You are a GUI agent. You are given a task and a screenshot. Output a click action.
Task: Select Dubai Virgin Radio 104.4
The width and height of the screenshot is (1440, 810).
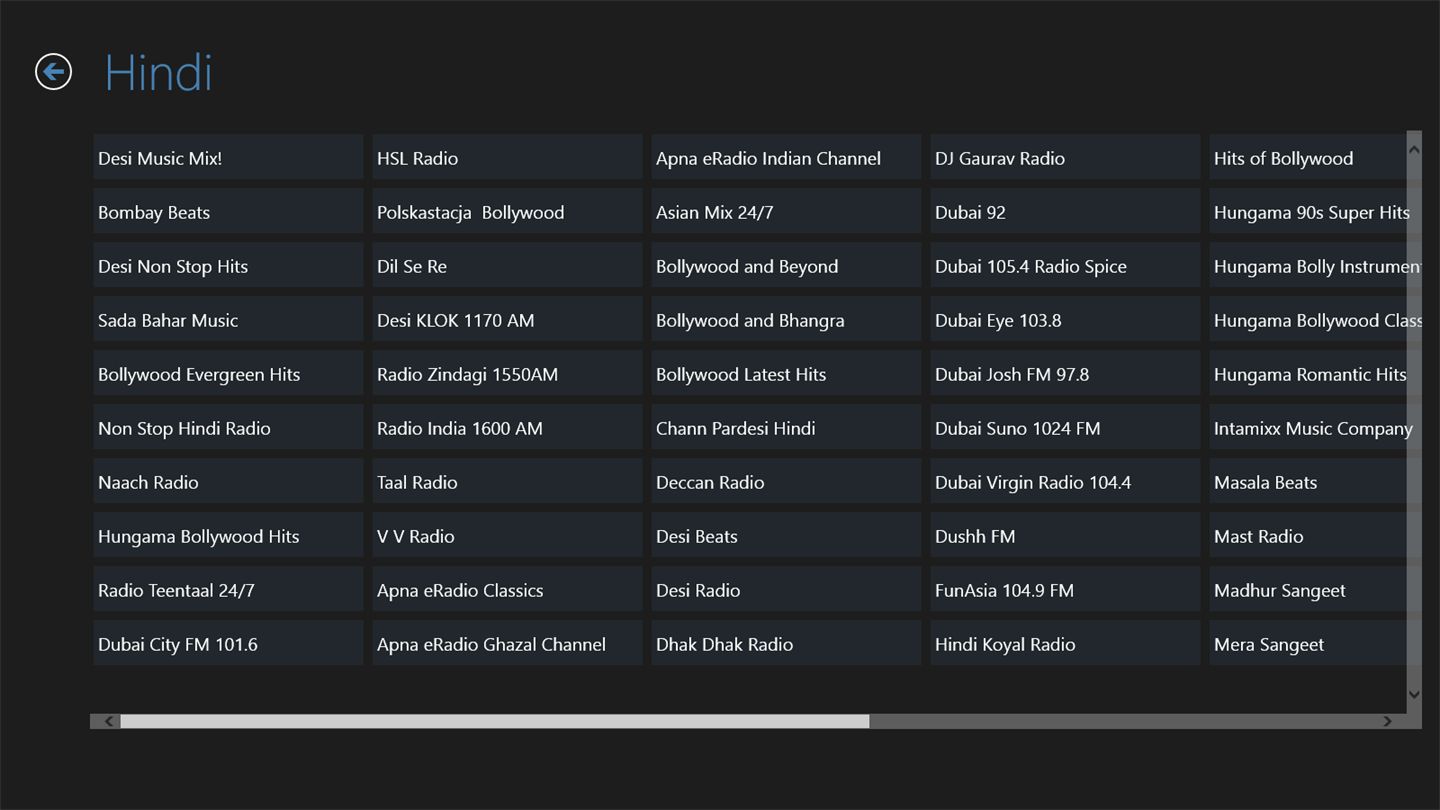[x=1066, y=482]
